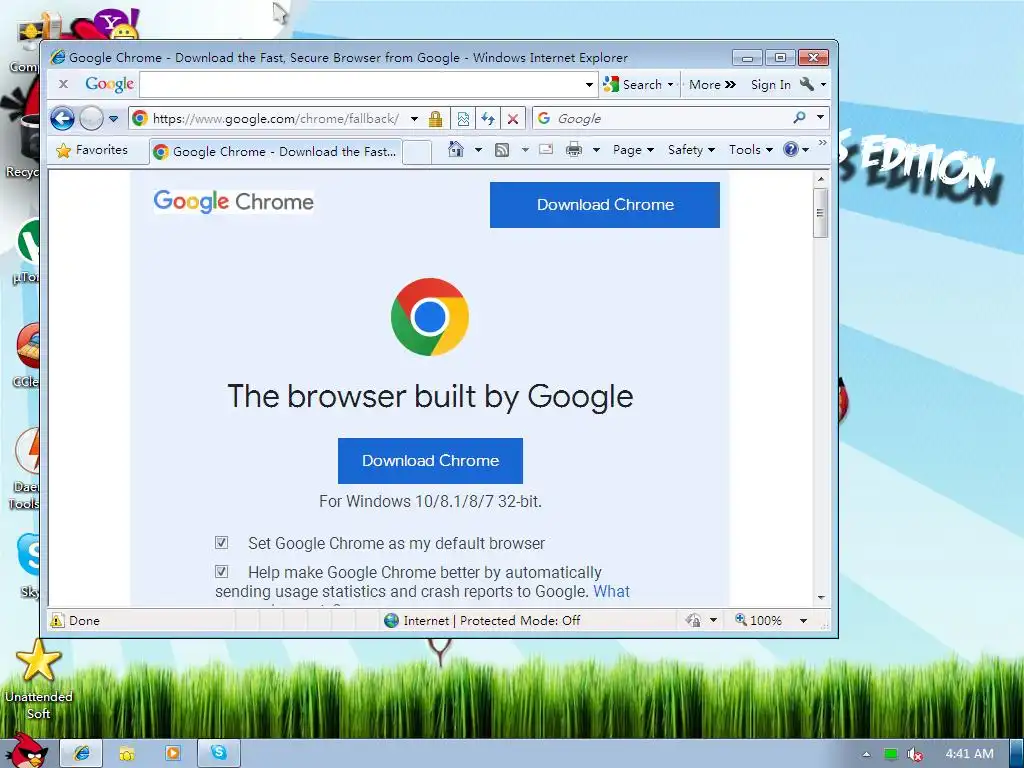This screenshot has height=768, width=1024.
Task: Click scrollbar down arrow
Action: coord(821,598)
